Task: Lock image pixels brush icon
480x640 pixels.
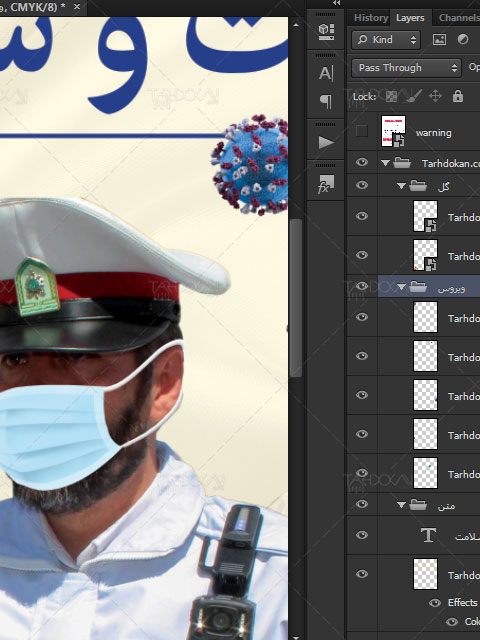Action: pos(414,96)
